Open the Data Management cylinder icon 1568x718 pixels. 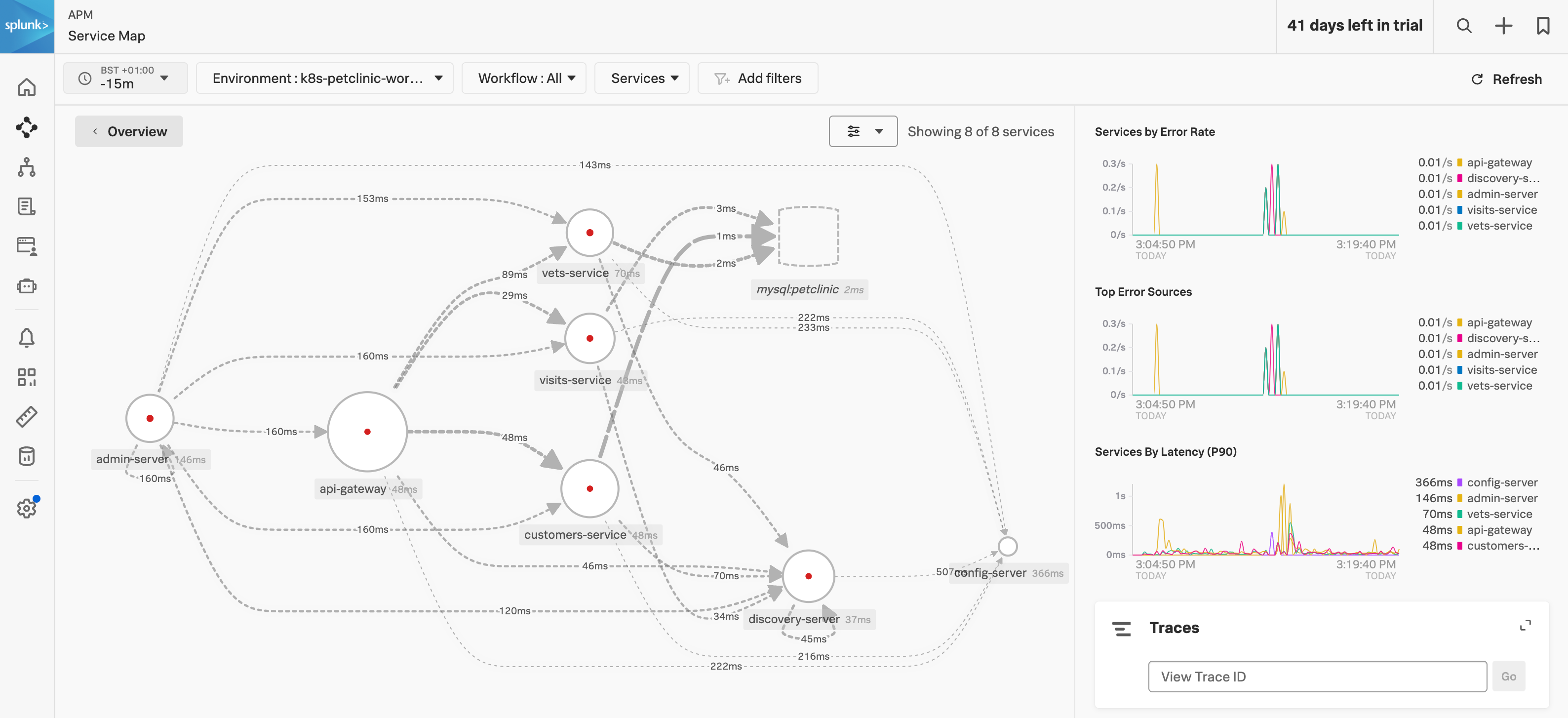point(27,456)
